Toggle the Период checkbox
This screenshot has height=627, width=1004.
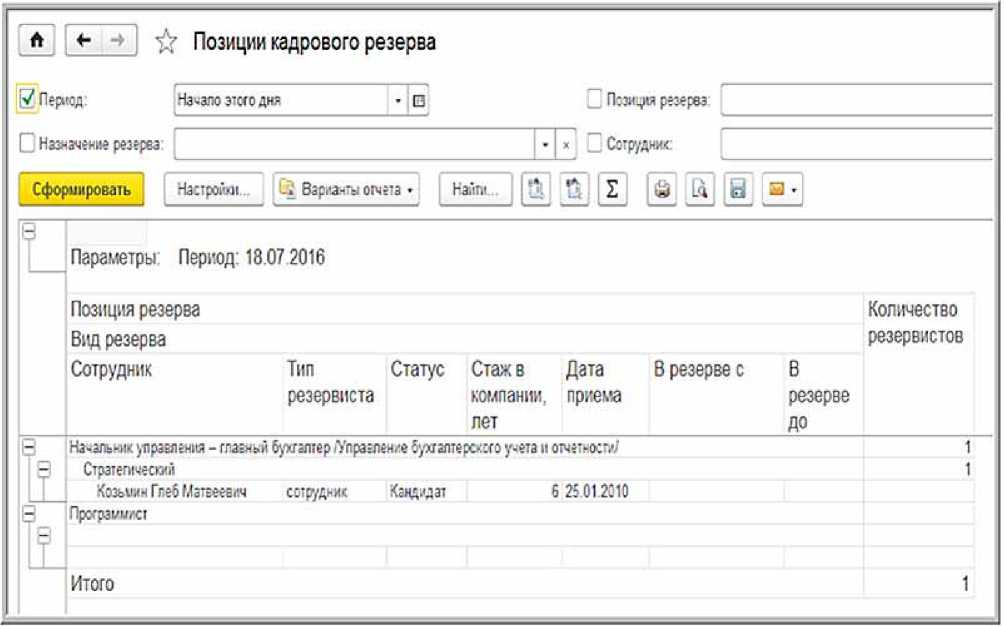(x=27, y=100)
